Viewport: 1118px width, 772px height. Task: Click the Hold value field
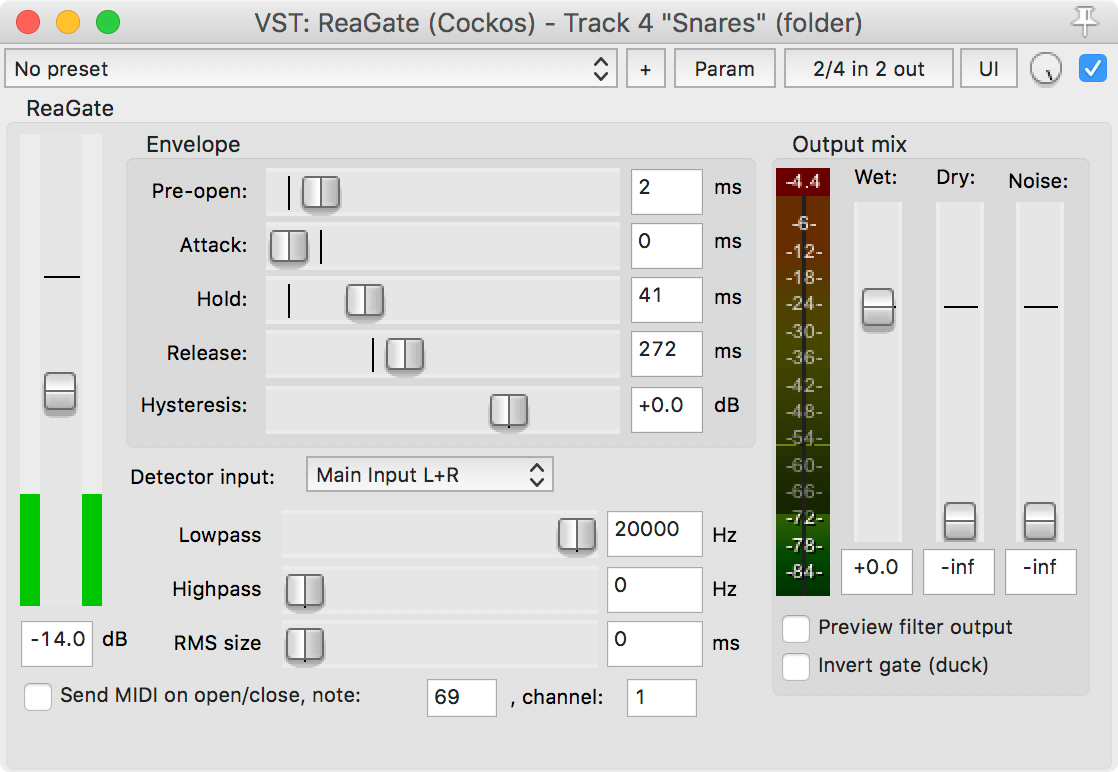(x=666, y=300)
